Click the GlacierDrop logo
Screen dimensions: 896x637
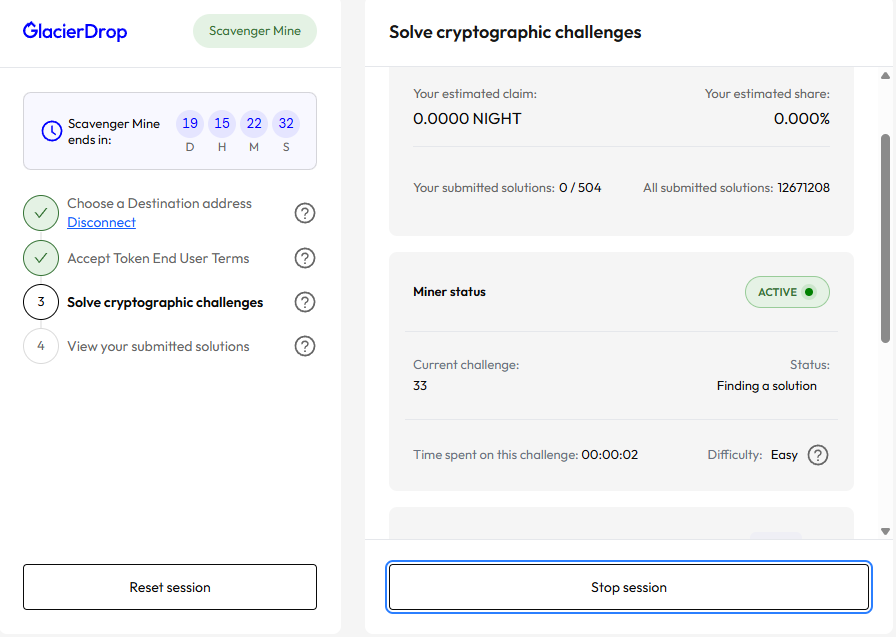tap(75, 31)
